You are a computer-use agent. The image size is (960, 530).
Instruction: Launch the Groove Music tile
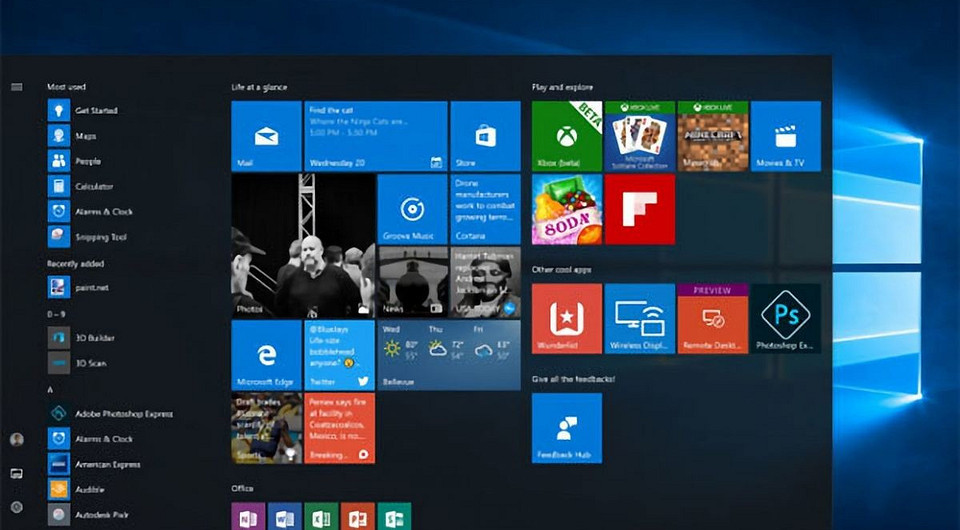tap(412, 209)
